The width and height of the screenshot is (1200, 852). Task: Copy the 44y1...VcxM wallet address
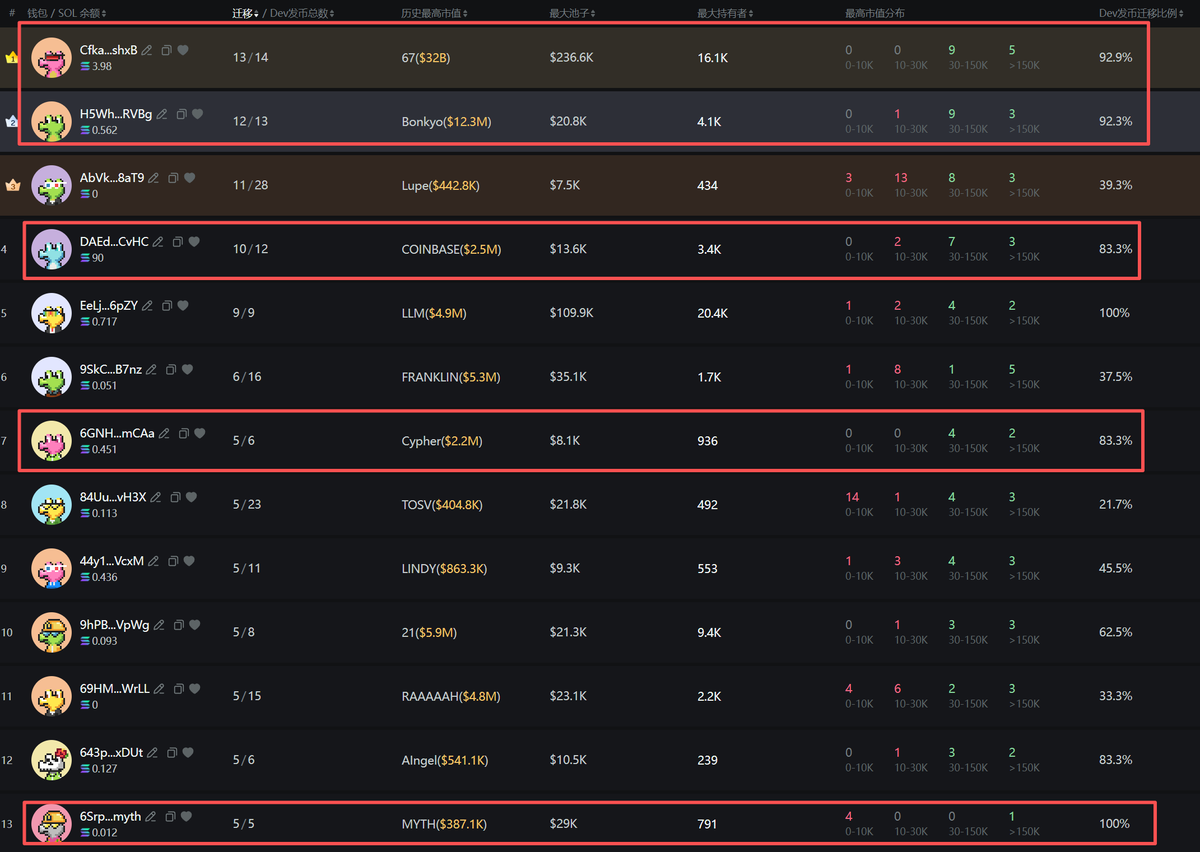[174, 561]
